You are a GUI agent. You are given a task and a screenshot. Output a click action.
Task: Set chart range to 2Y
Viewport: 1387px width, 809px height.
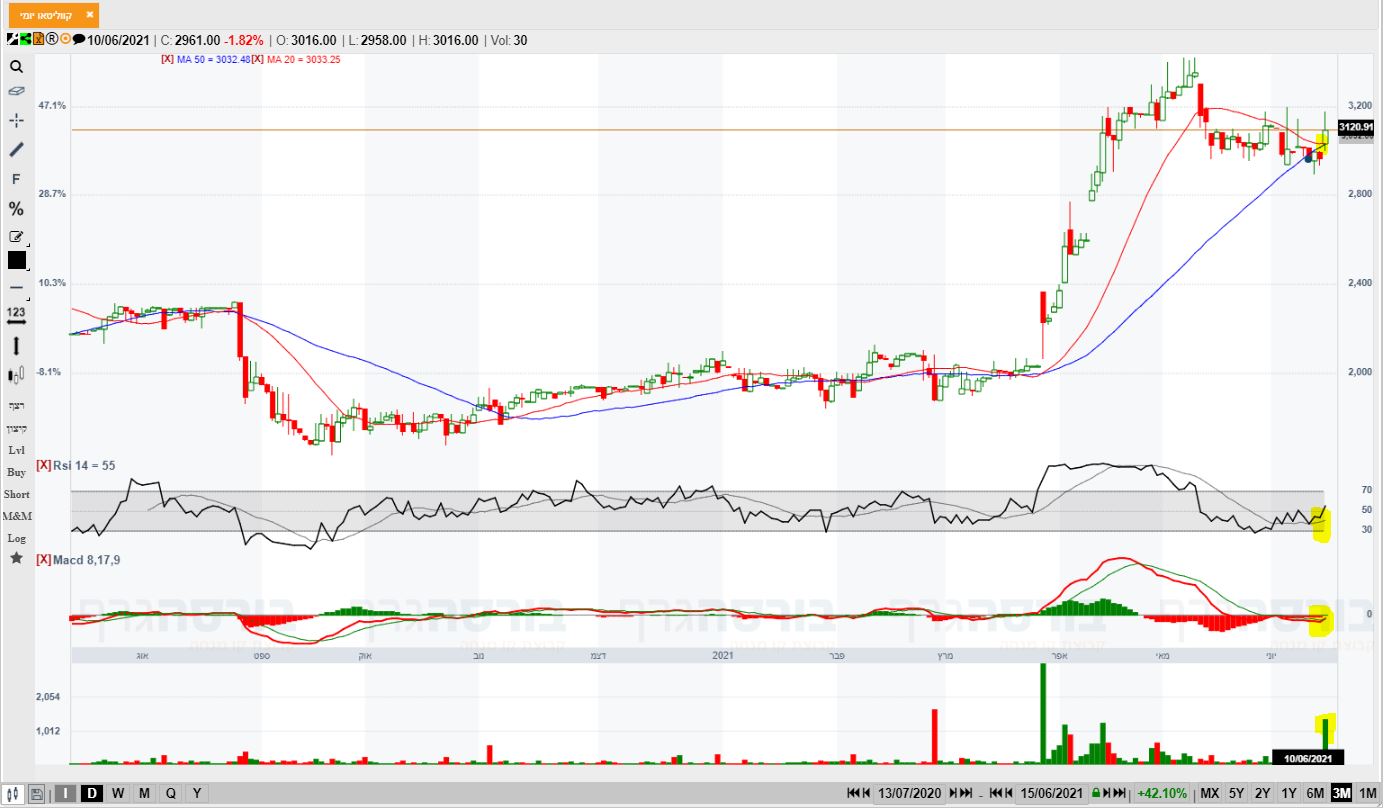[1263, 793]
